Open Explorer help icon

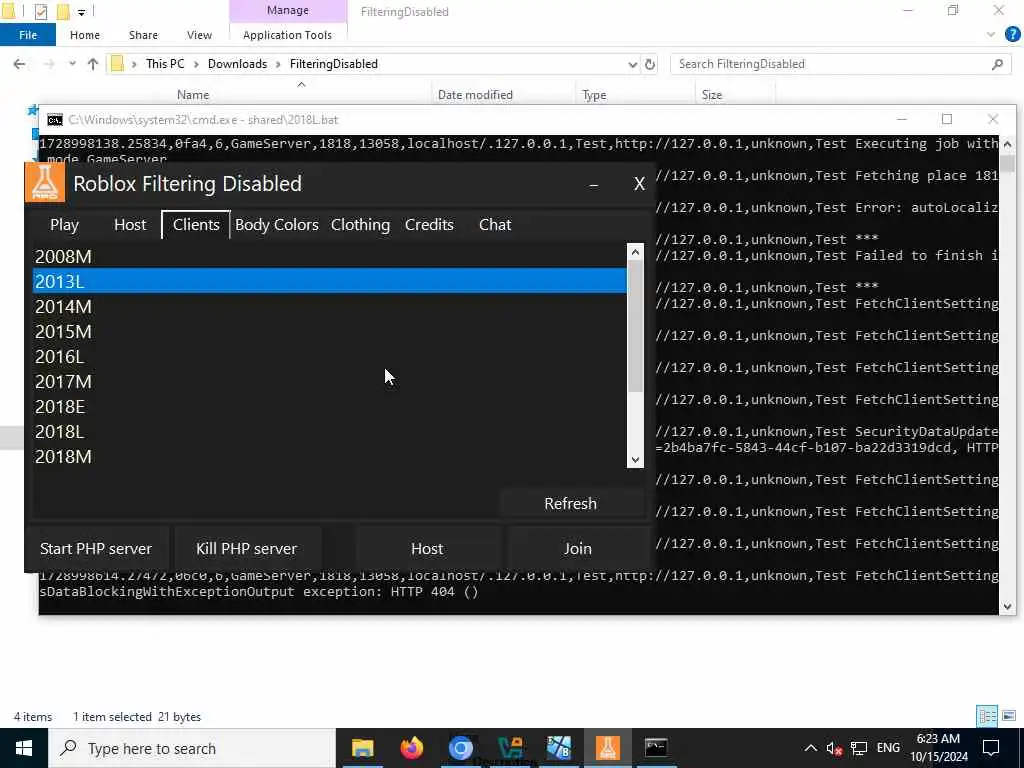(1012, 35)
